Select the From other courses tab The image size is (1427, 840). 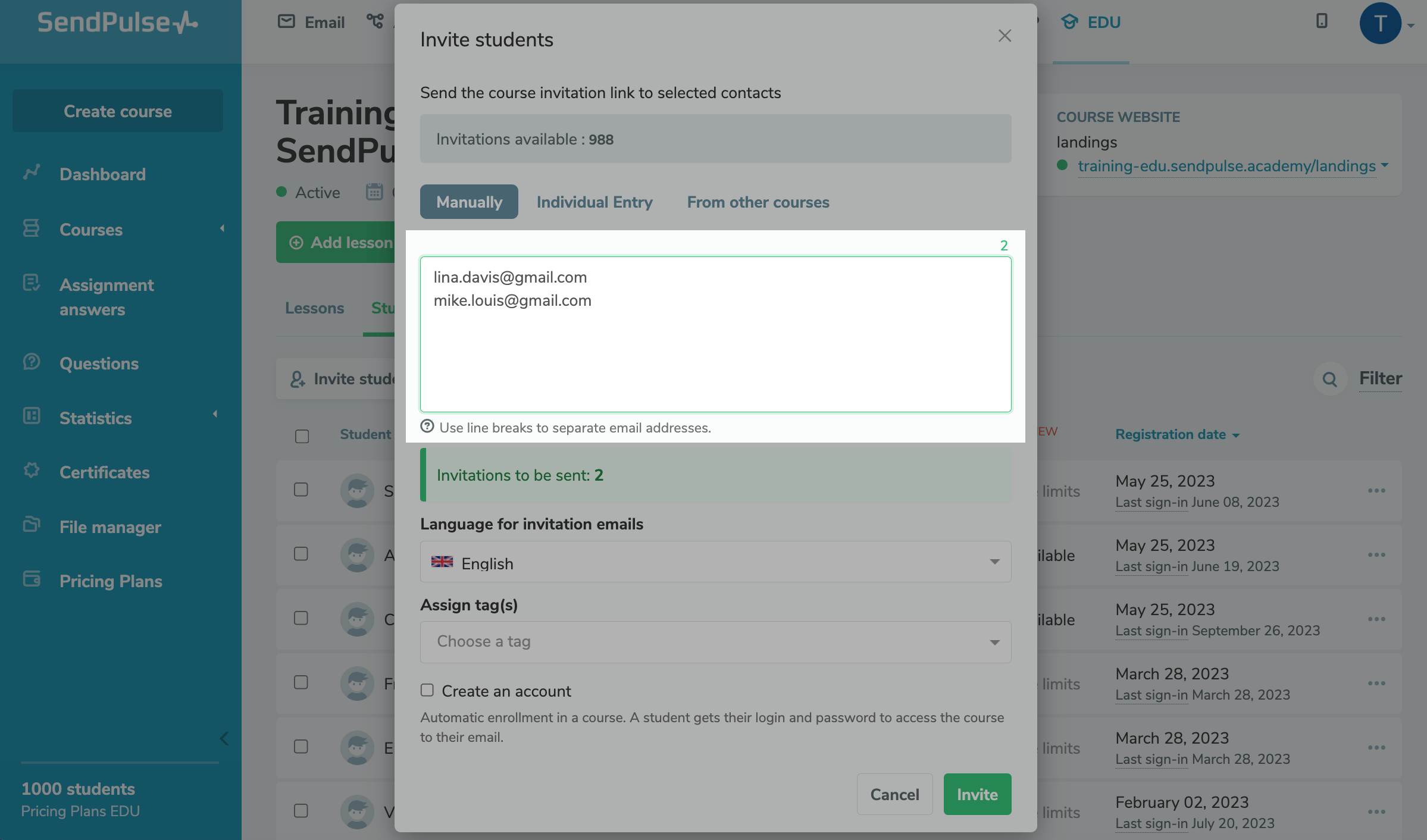[758, 202]
